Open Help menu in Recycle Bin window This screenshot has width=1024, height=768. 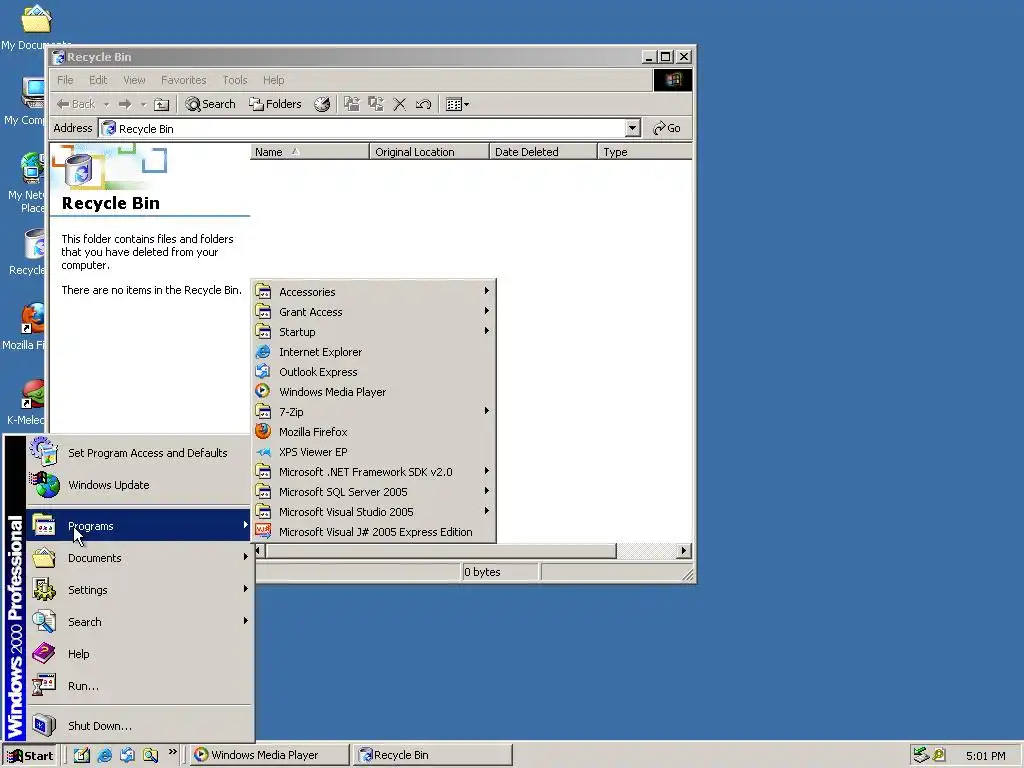click(x=274, y=80)
